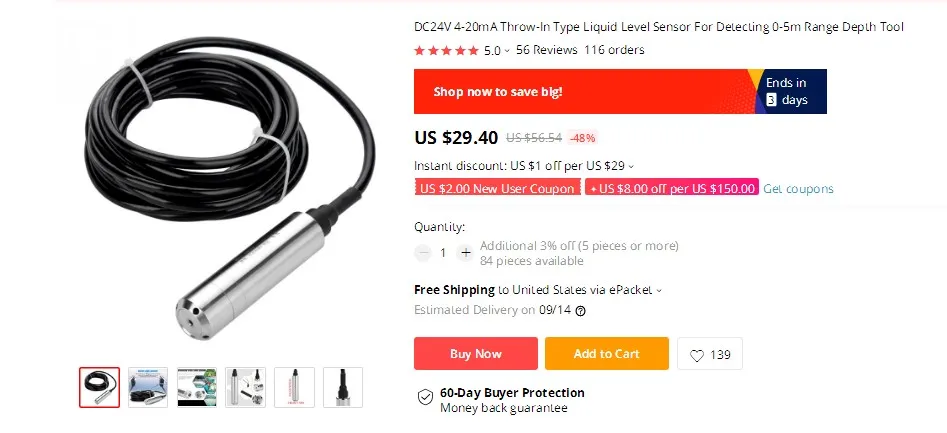947x433 pixels.
Task: Click the Buyer Protection shield icon
Action: pyautogui.click(x=426, y=397)
